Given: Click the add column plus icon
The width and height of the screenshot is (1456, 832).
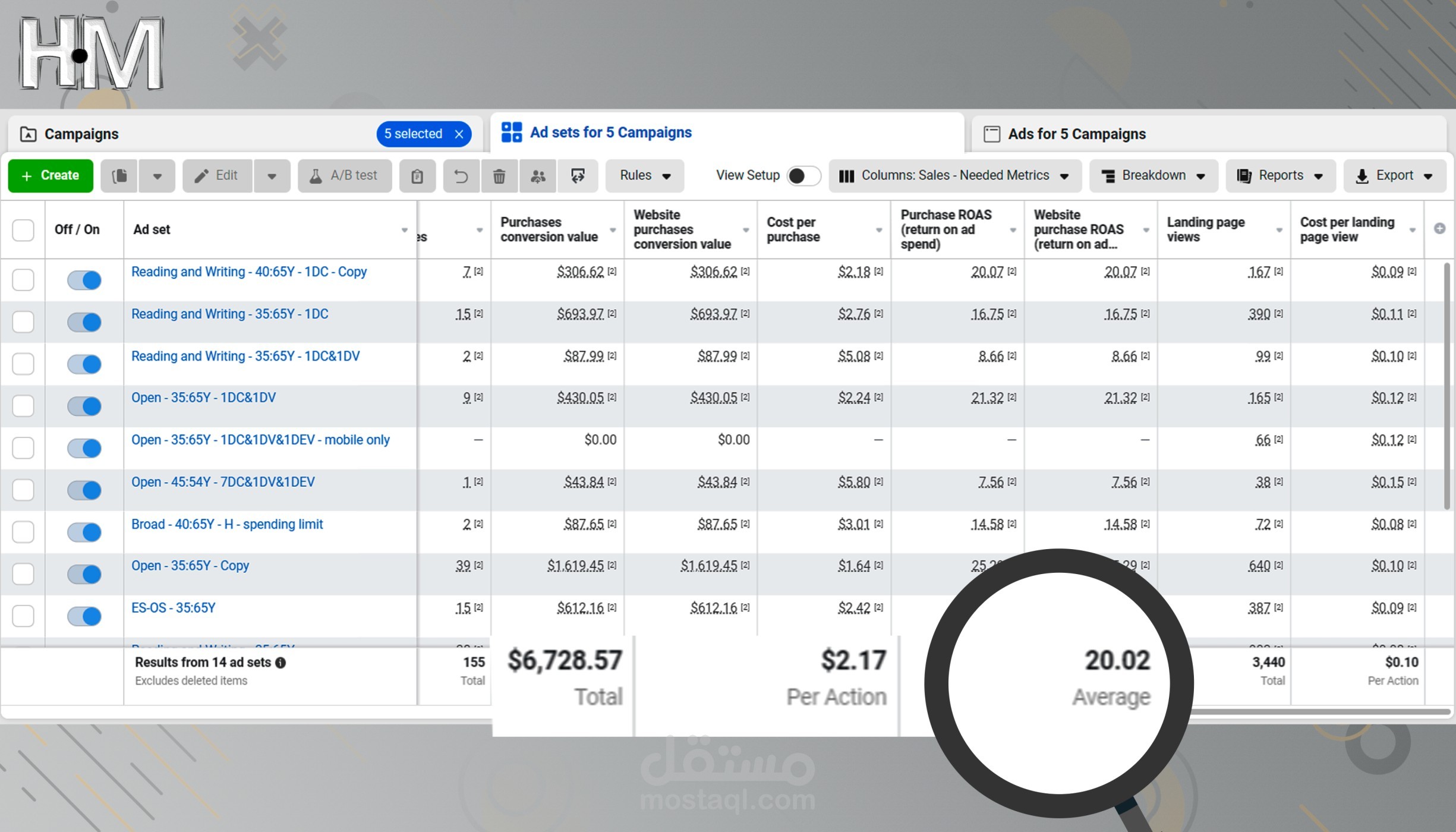Looking at the screenshot, I should (1439, 229).
